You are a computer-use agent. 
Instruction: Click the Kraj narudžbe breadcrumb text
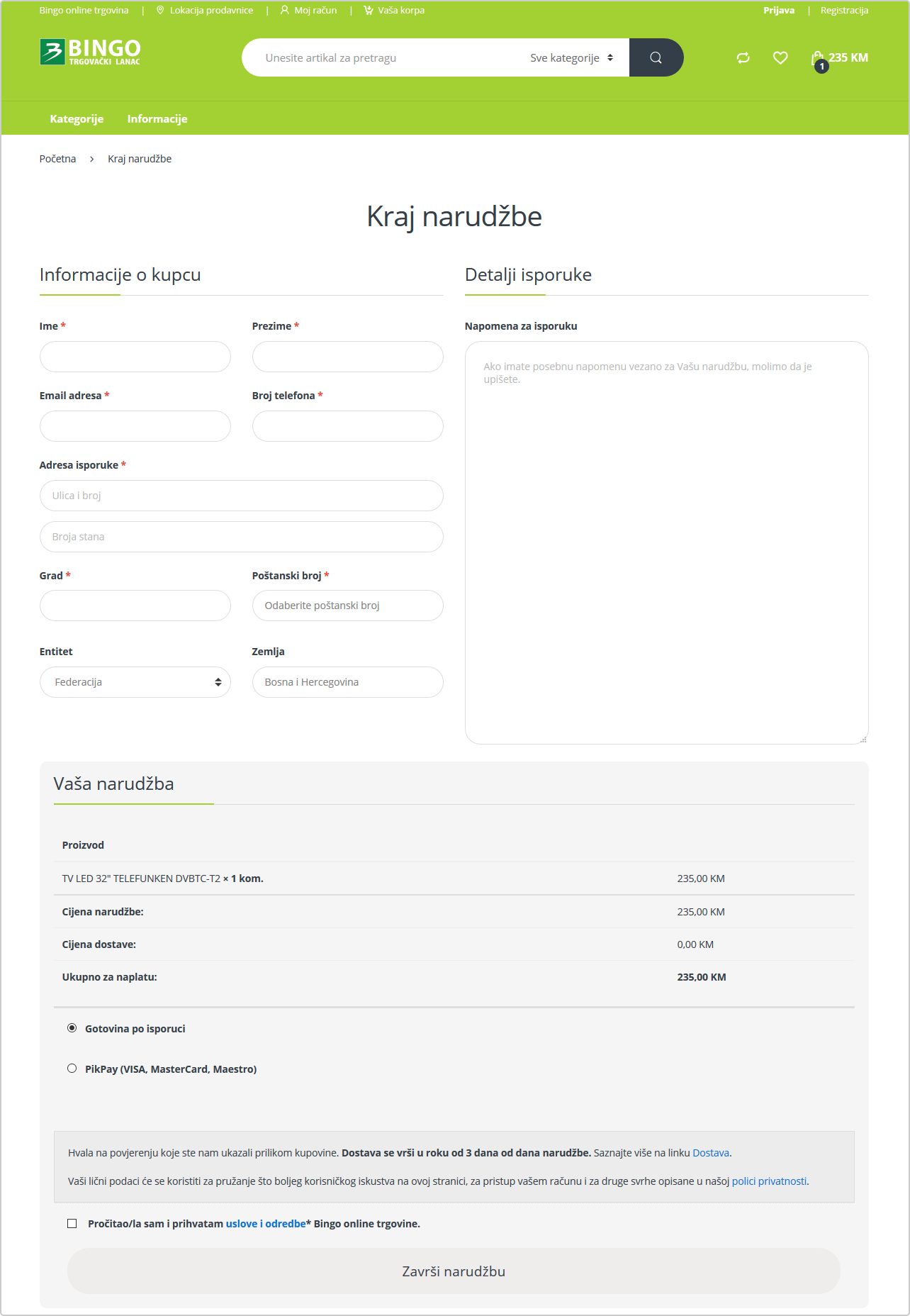point(140,159)
